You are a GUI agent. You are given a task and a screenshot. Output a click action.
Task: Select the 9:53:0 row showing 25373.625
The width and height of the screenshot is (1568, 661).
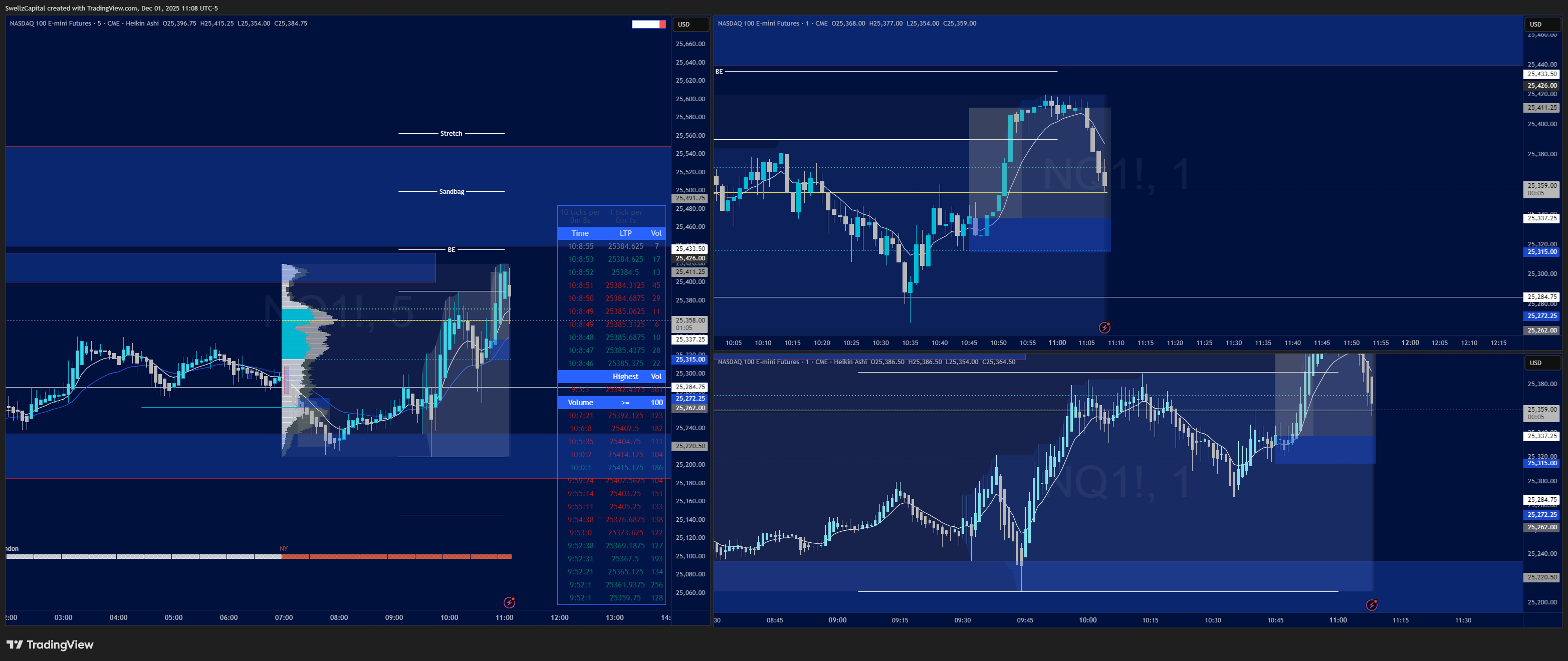tap(612, 533)
